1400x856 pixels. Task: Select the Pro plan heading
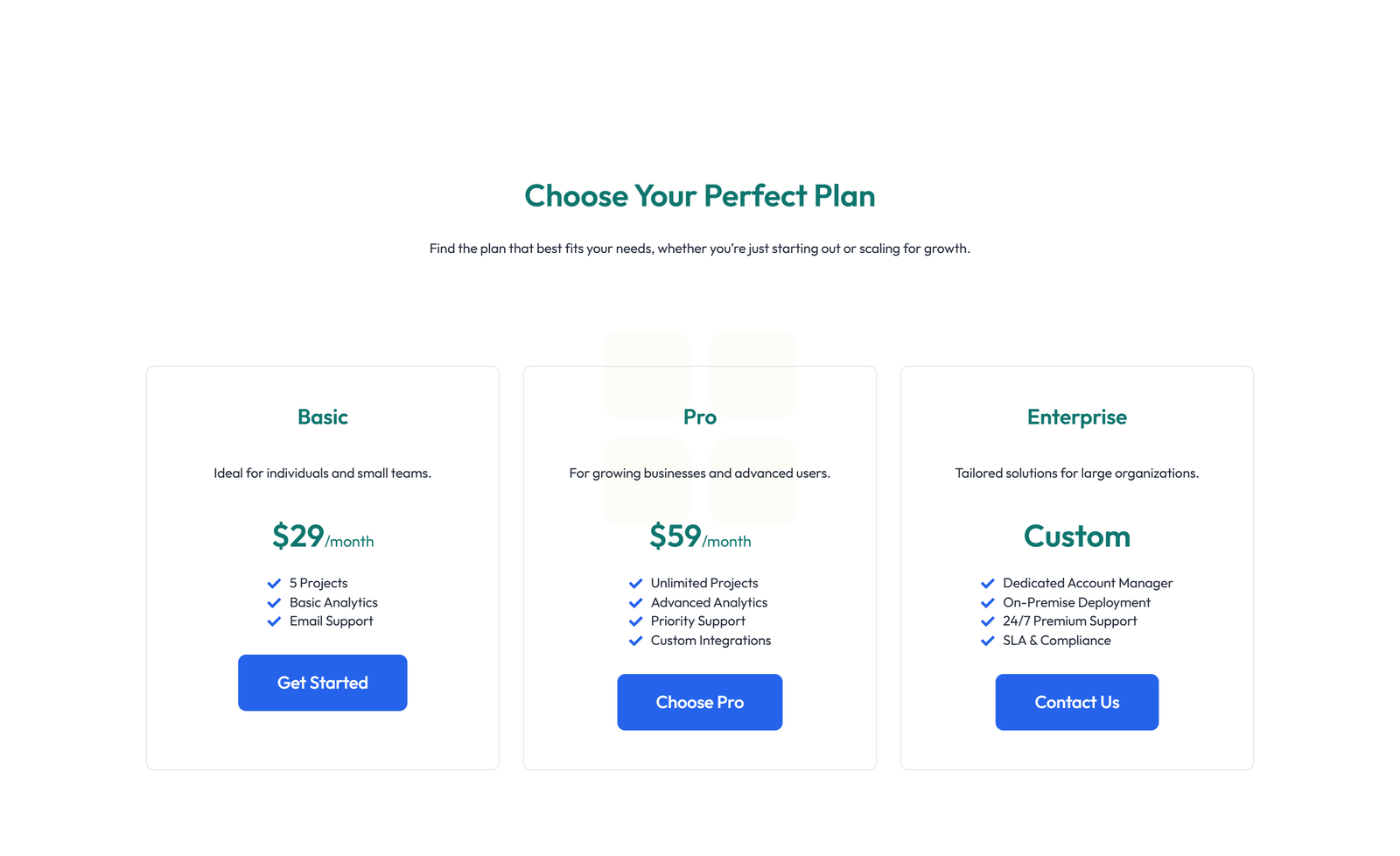699,417
